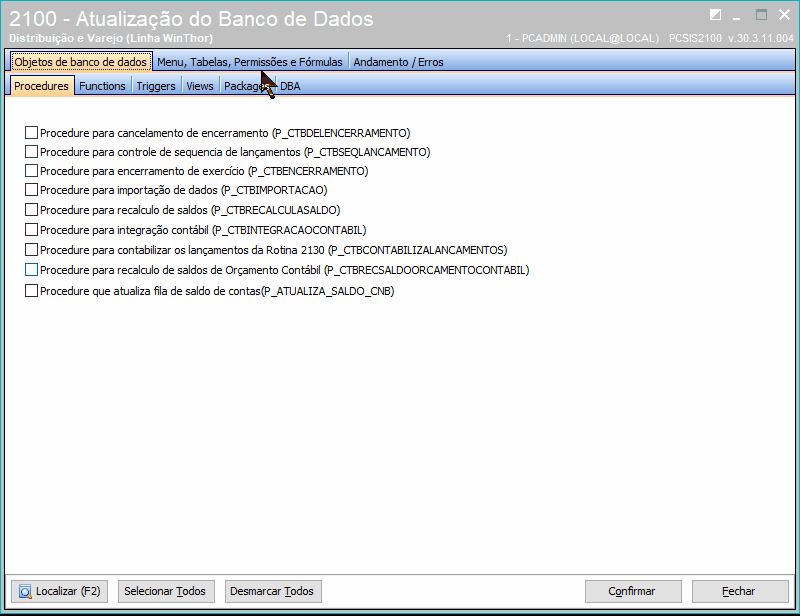
Task: Click the magnifier icon on Localizar button
Action: tap(25, 592)
